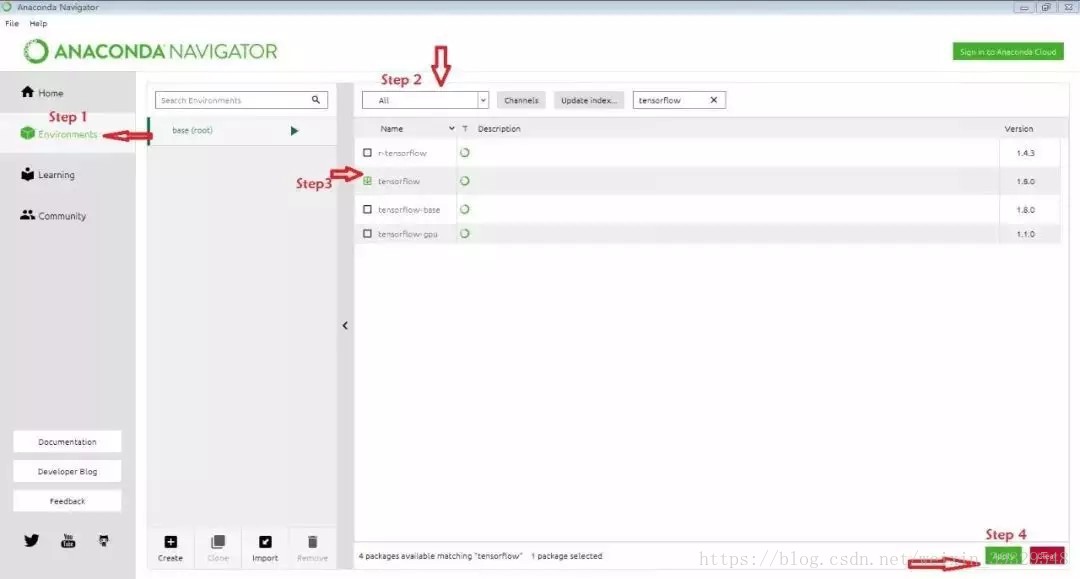Click version 1.4.3 of r-tensorflow
Screen dimensions: 1080x579
pyautogui.click(x=1026, y=153)
